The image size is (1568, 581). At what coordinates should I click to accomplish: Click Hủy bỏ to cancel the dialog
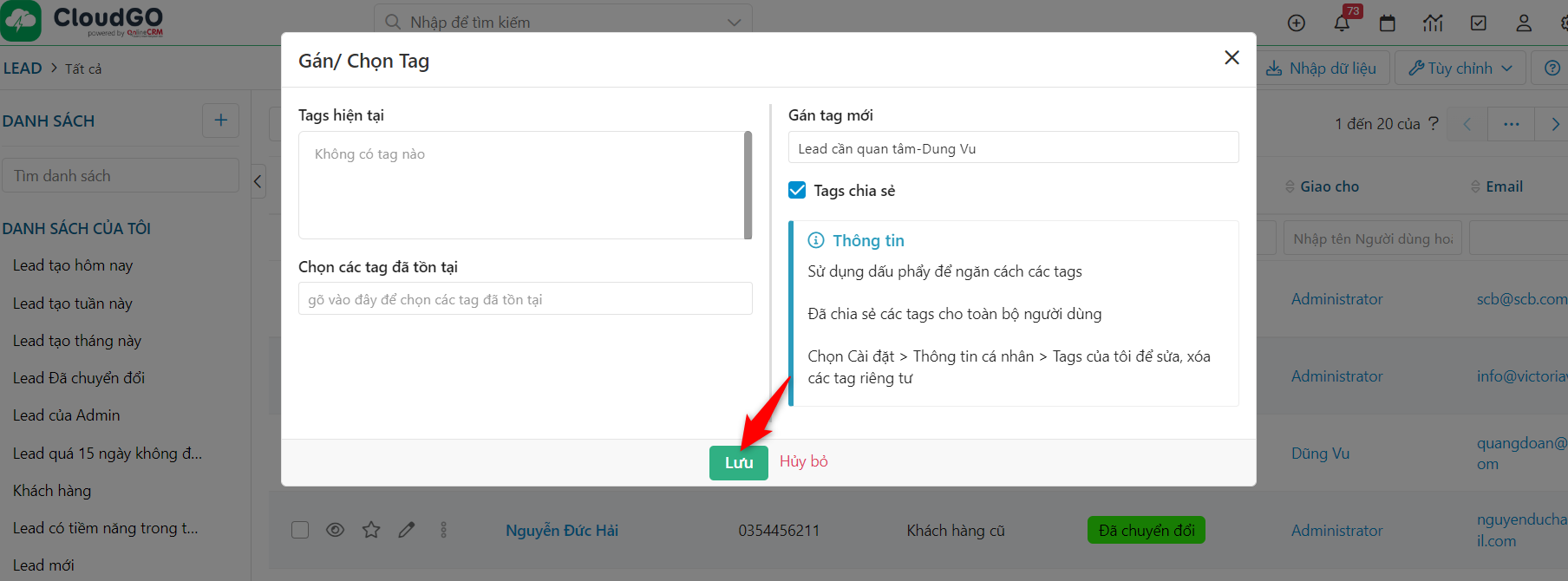803,461
